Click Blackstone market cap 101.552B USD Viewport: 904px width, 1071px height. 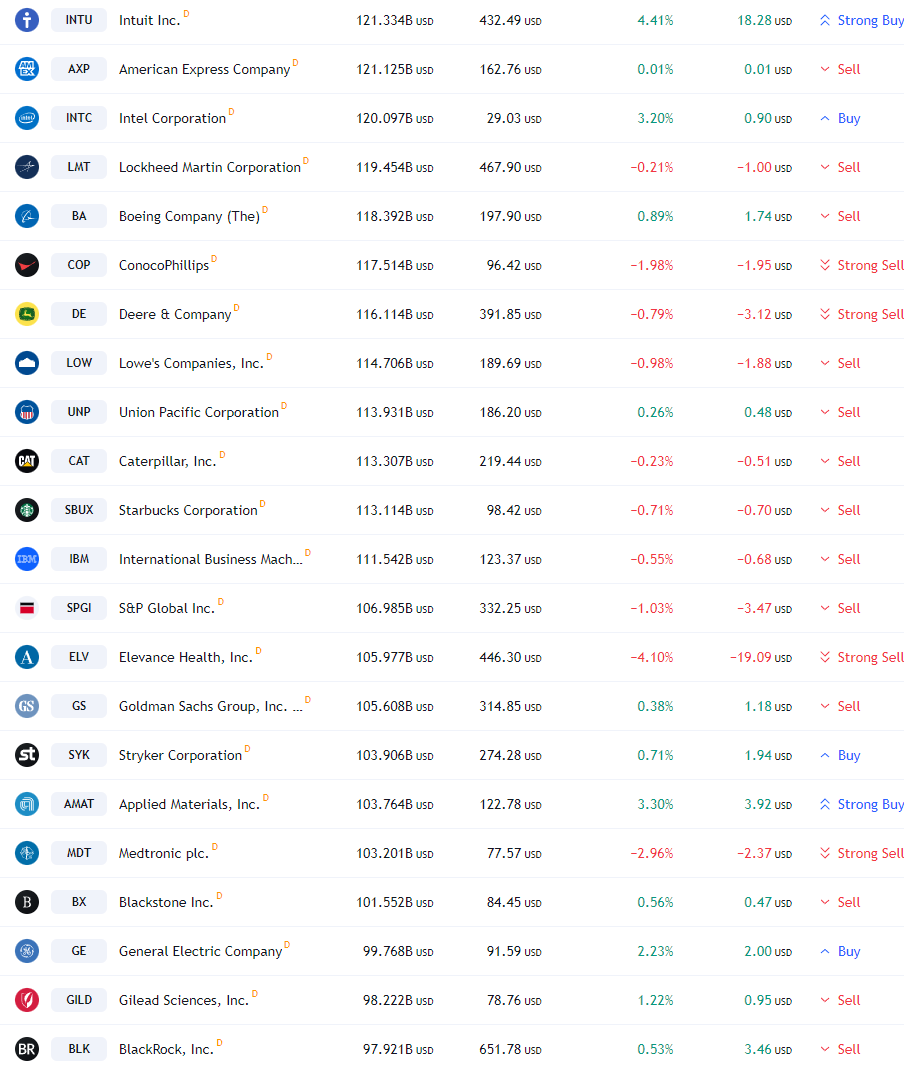395,902
